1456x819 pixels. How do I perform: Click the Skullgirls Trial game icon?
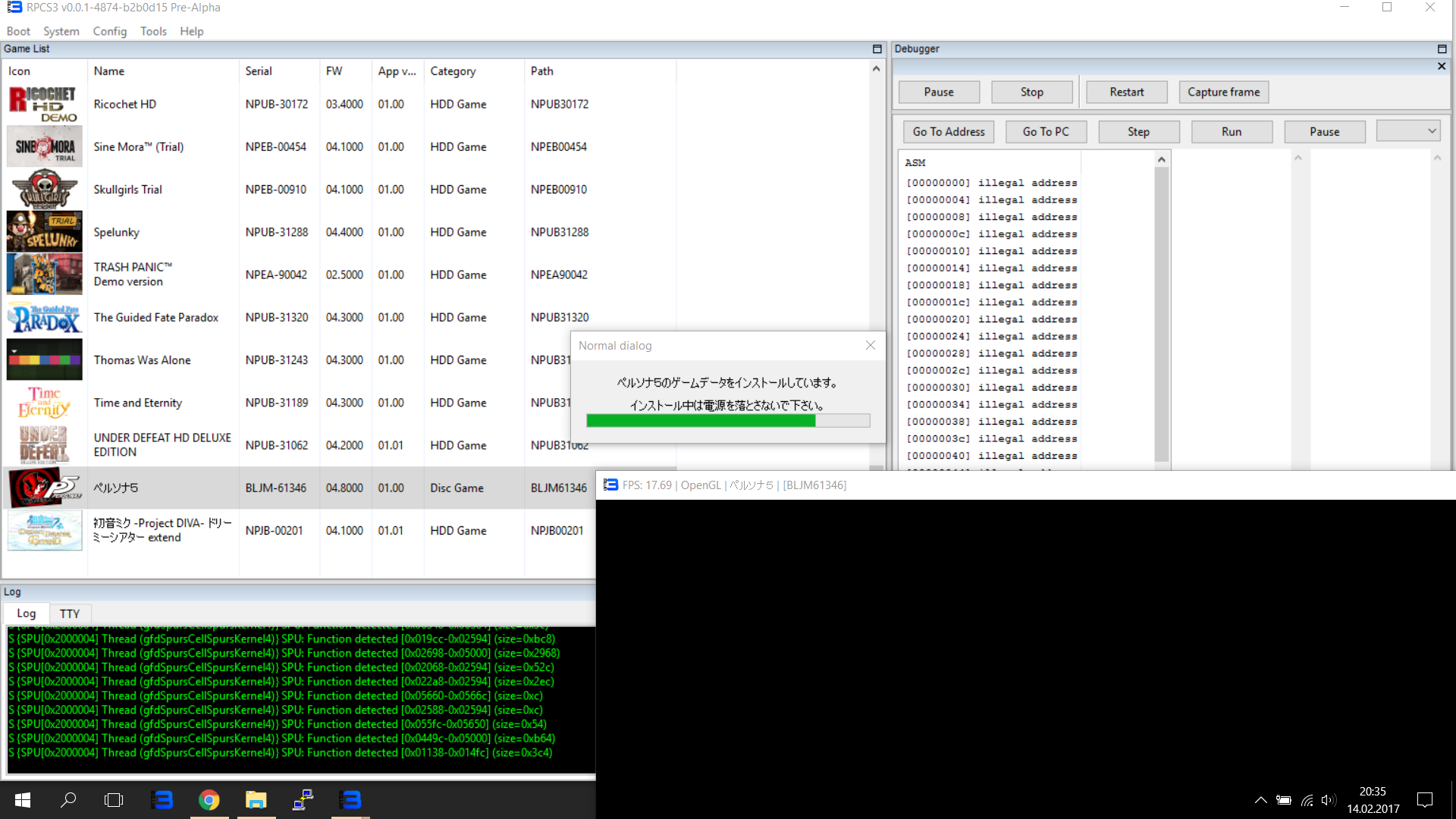tap(44, 189)
